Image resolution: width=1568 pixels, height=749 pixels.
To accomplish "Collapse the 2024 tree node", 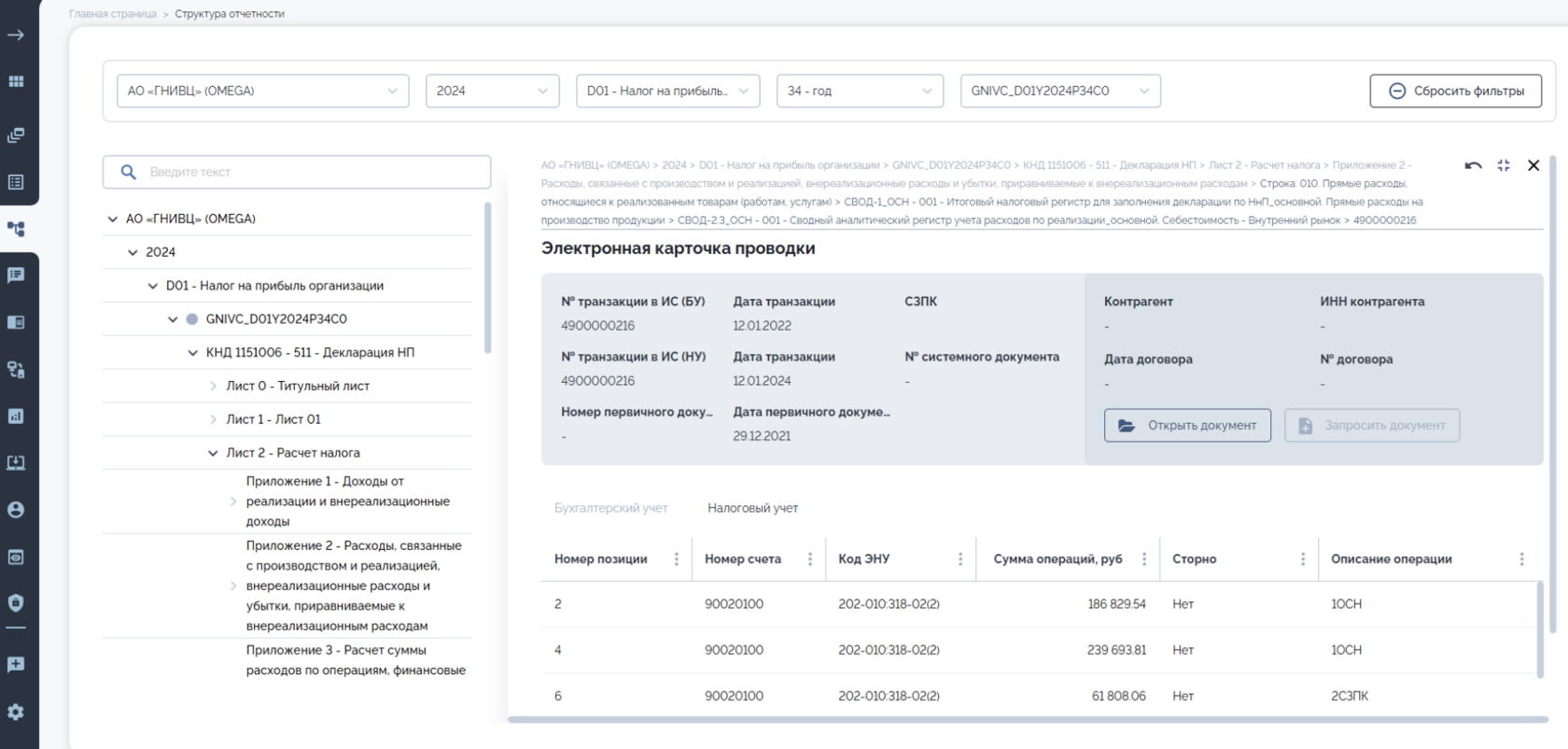I will tap(133, 253).
